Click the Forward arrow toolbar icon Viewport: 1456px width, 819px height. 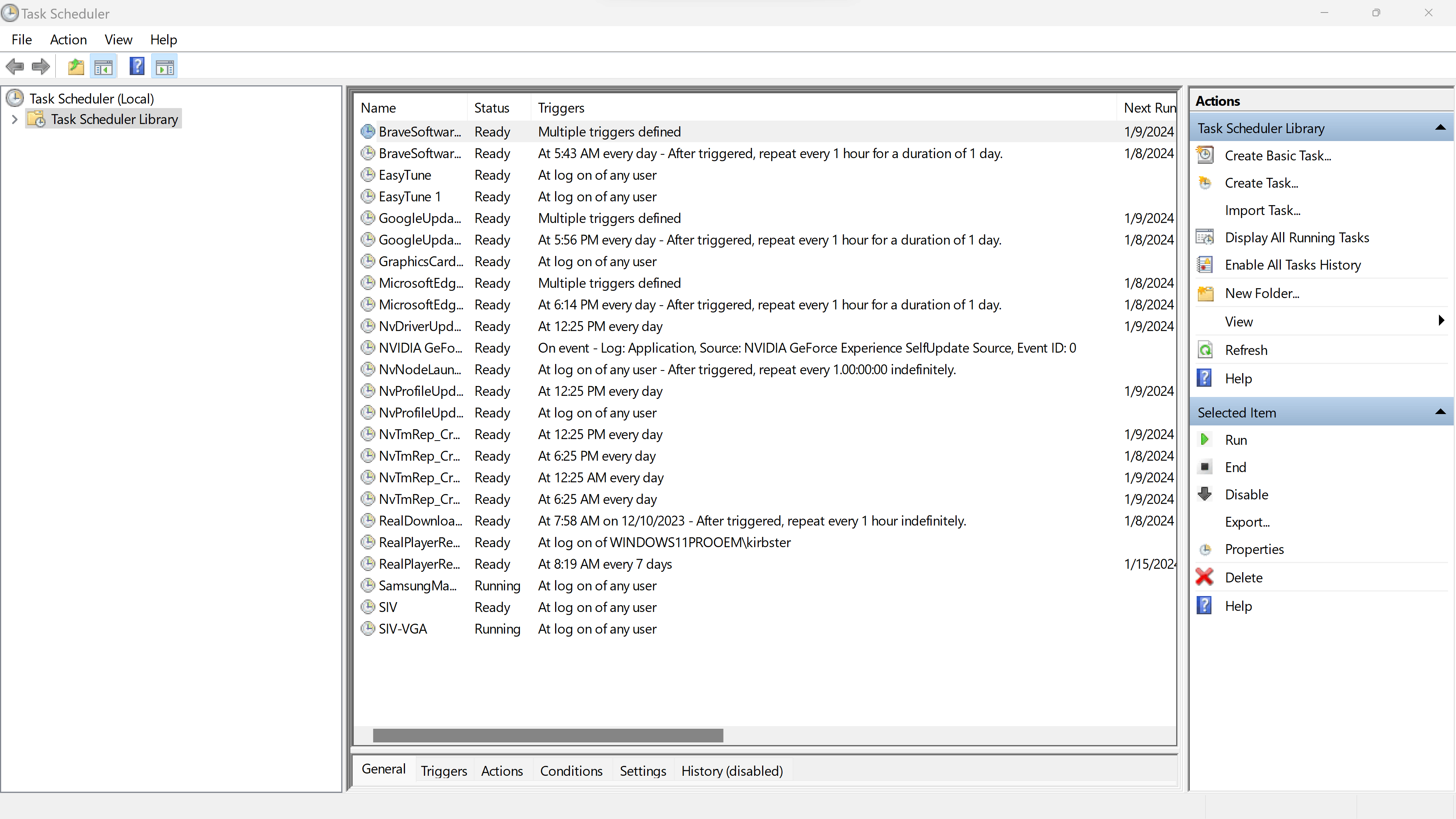[41, 67]
